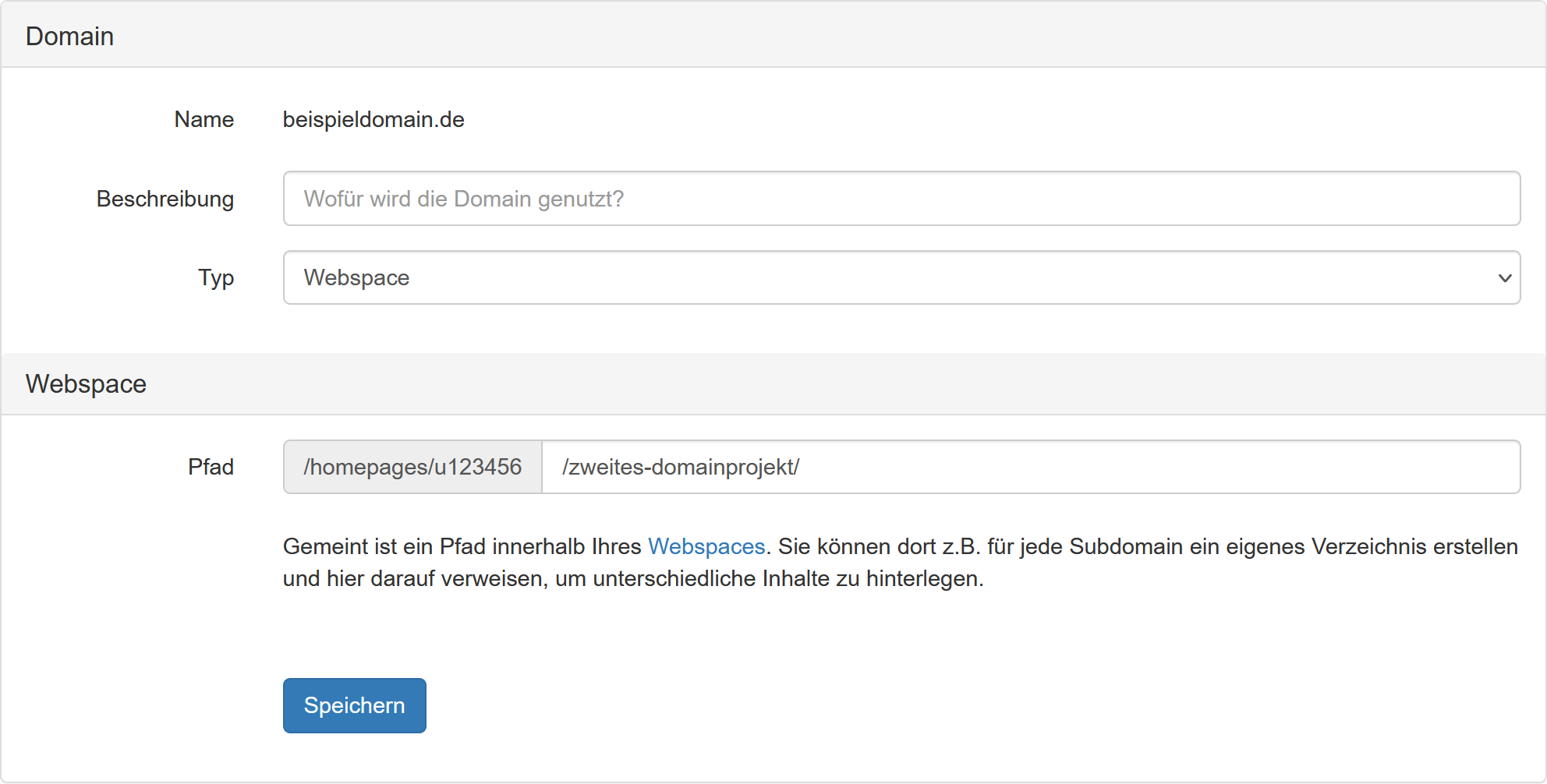Open the Typ dropdown showing Webspace
This screenshot has width=1547, height=784.
901,277
